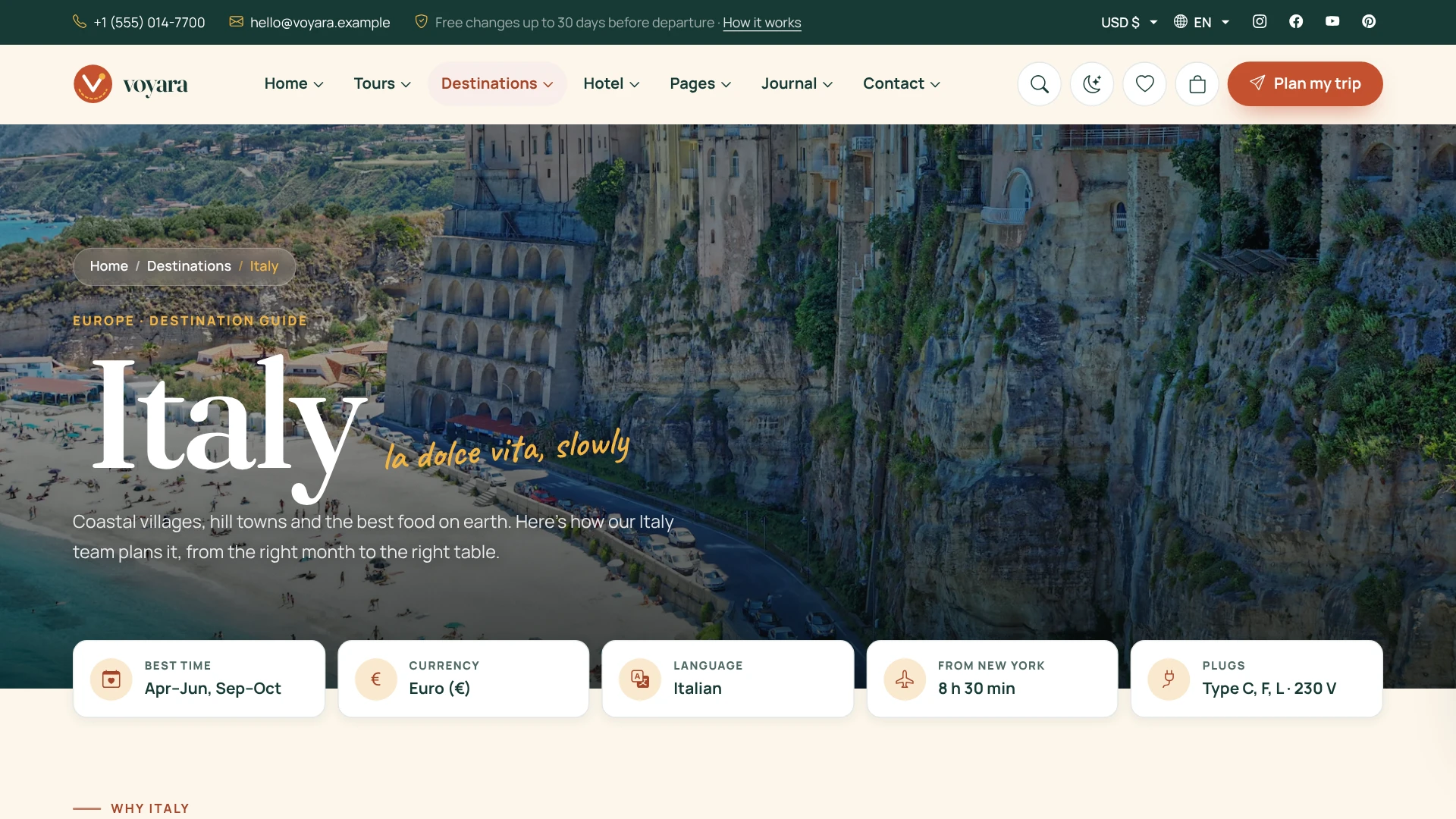1456x819 pixels.
Task: Click the WHY ITALY section label
Action: point(150,808)
